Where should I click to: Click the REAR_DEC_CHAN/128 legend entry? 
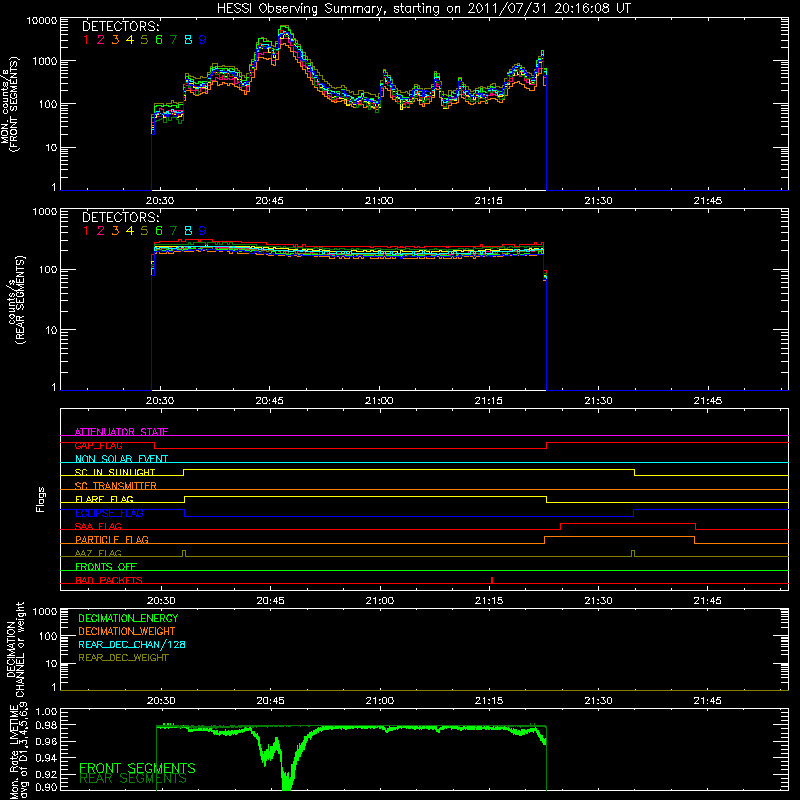(132, 644)
